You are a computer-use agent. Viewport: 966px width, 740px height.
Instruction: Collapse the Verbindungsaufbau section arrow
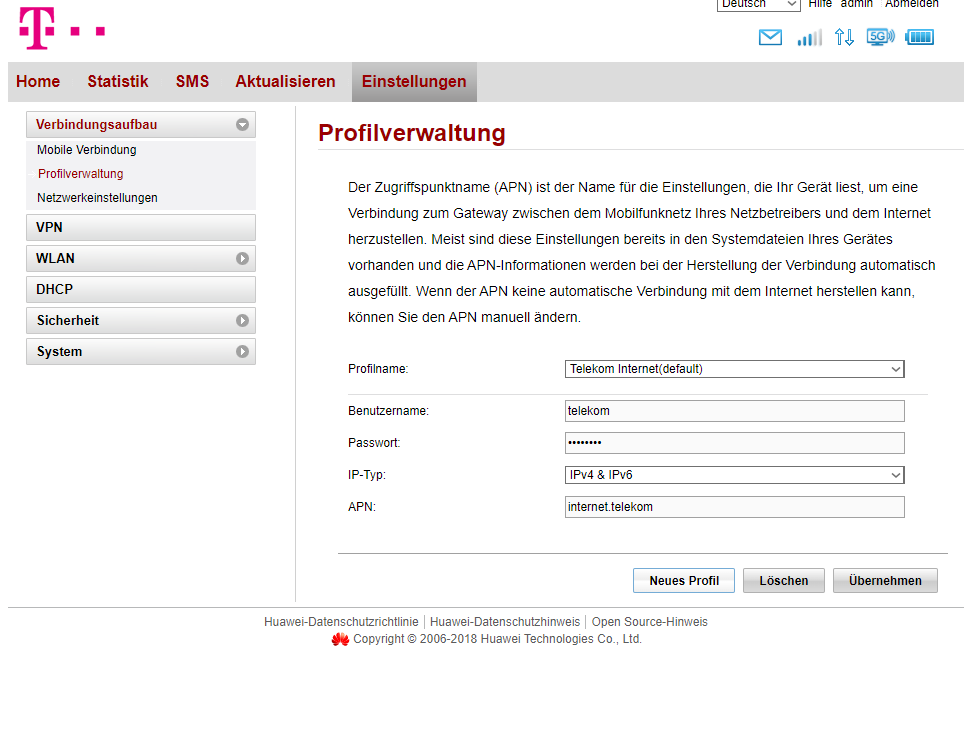(242, 125)
